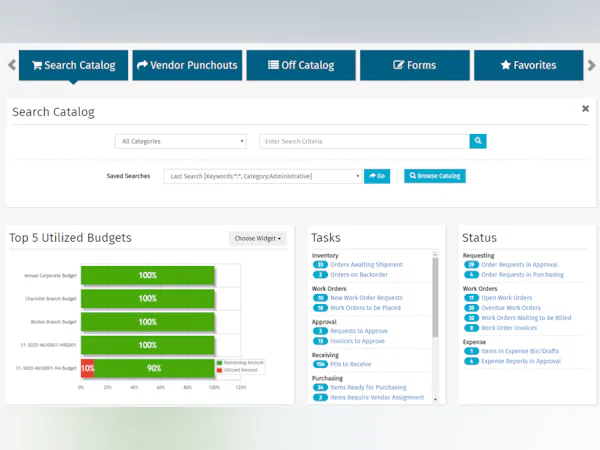This screenshot has height=450, width=600.
Task: Click the Charlotte Branch Budget bar
Action: 148,298
